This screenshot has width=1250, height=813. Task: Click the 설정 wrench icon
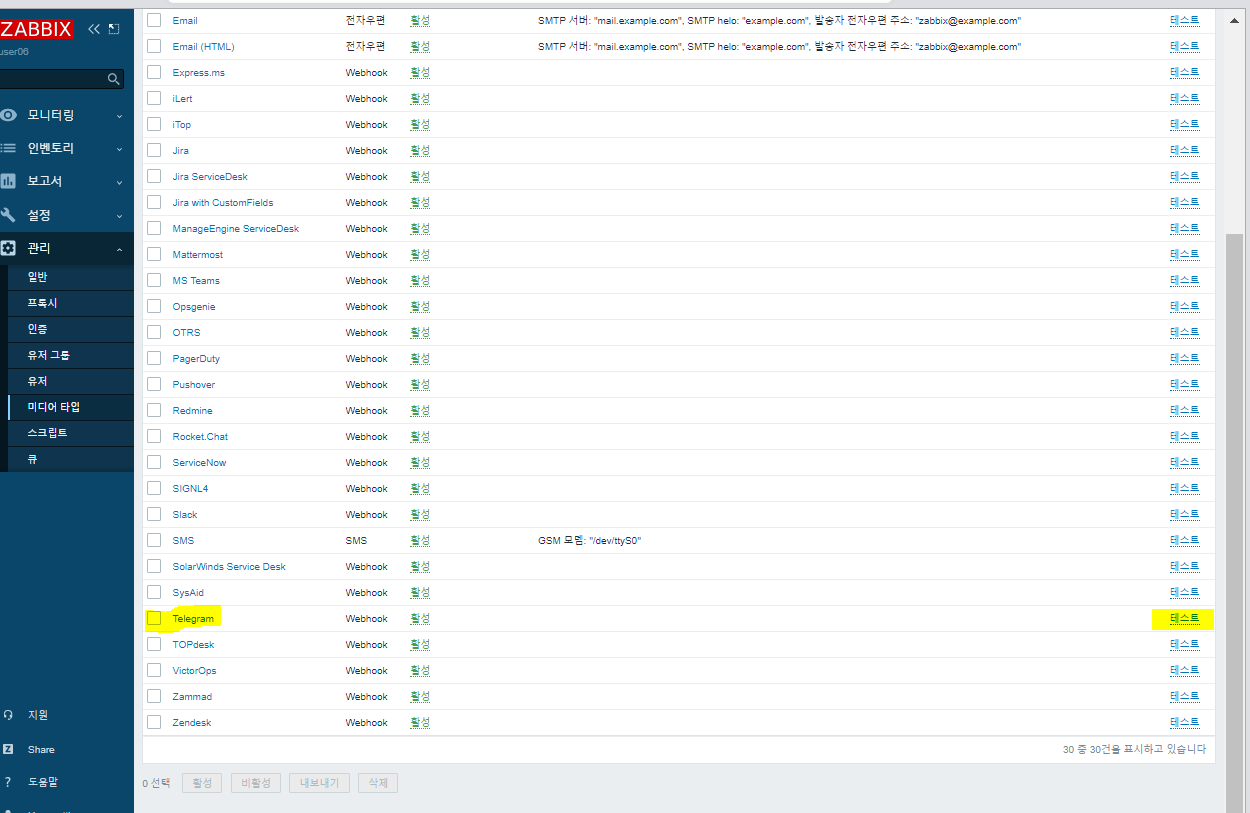8,215
